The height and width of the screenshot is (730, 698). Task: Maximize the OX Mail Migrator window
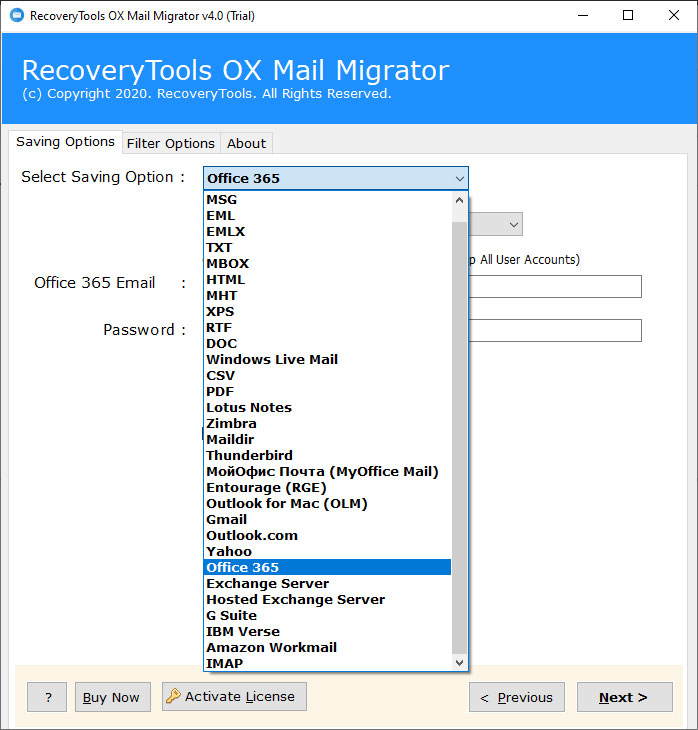click(x=628, y=15)
